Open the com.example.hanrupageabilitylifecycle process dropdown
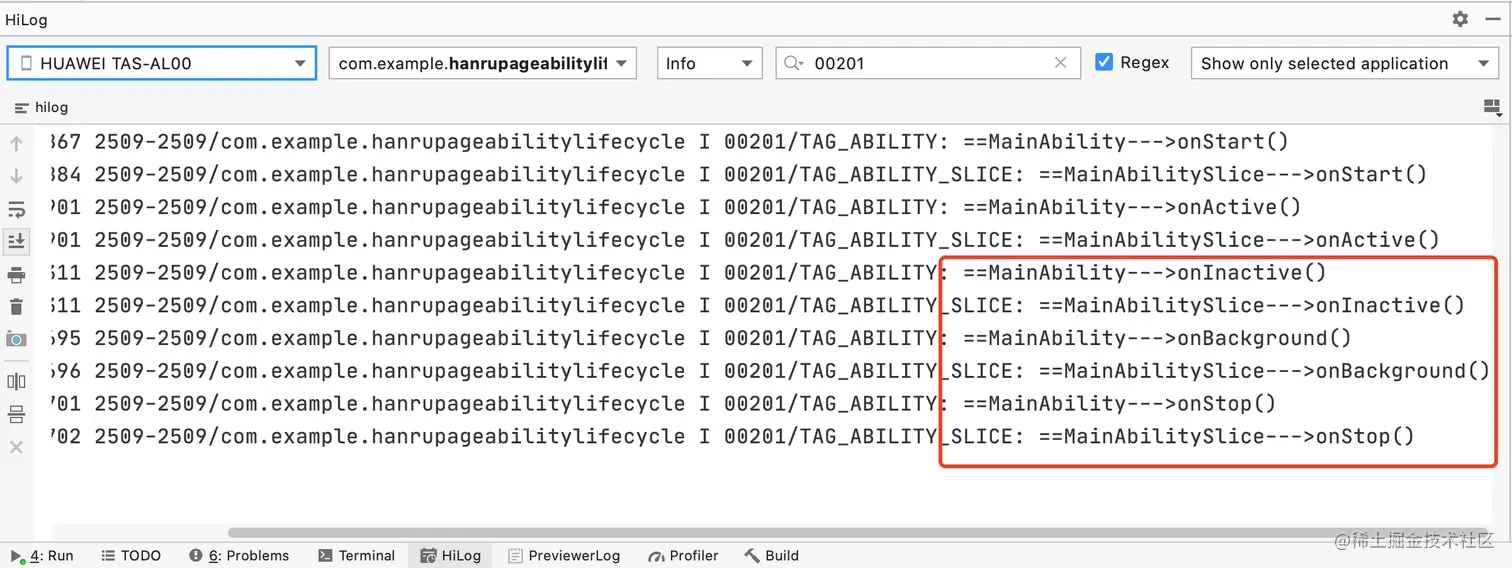This screenshot has width=1512, height=568. 483,63
